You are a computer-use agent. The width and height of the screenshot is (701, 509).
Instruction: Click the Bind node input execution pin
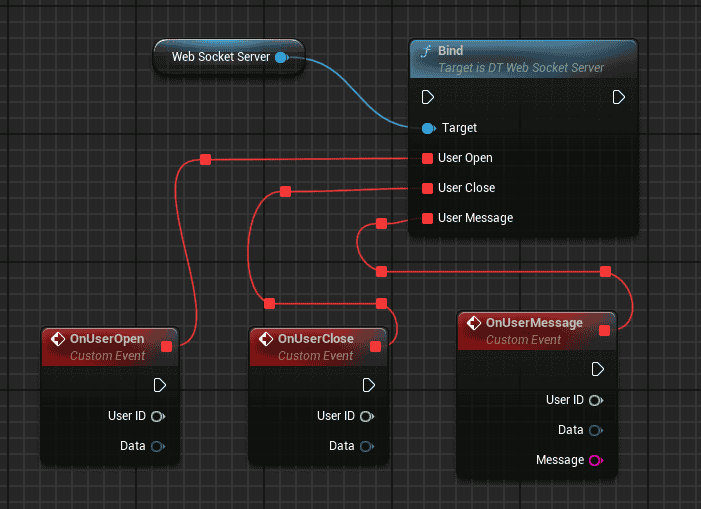tap(428, 97)
